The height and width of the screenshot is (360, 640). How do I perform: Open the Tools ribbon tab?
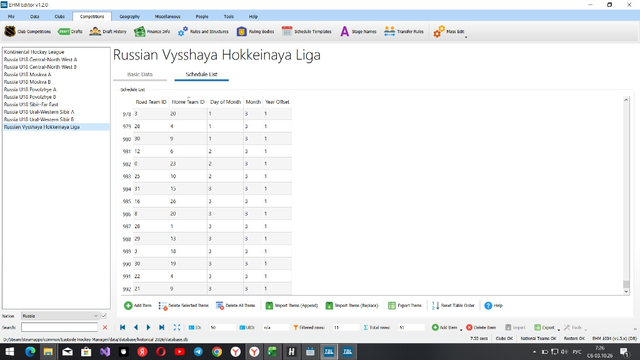pyautogui.click(x=229, y=16)
